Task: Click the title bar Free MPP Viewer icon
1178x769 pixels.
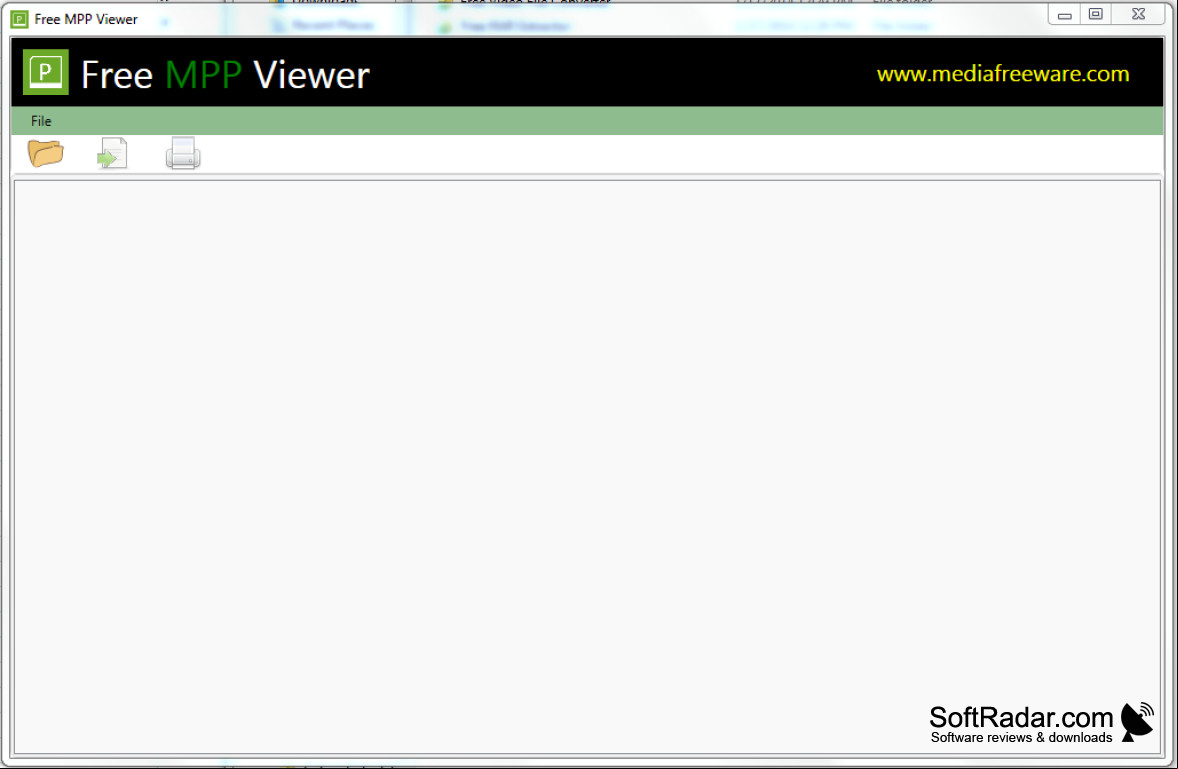Action: click(x=20, y=20)
